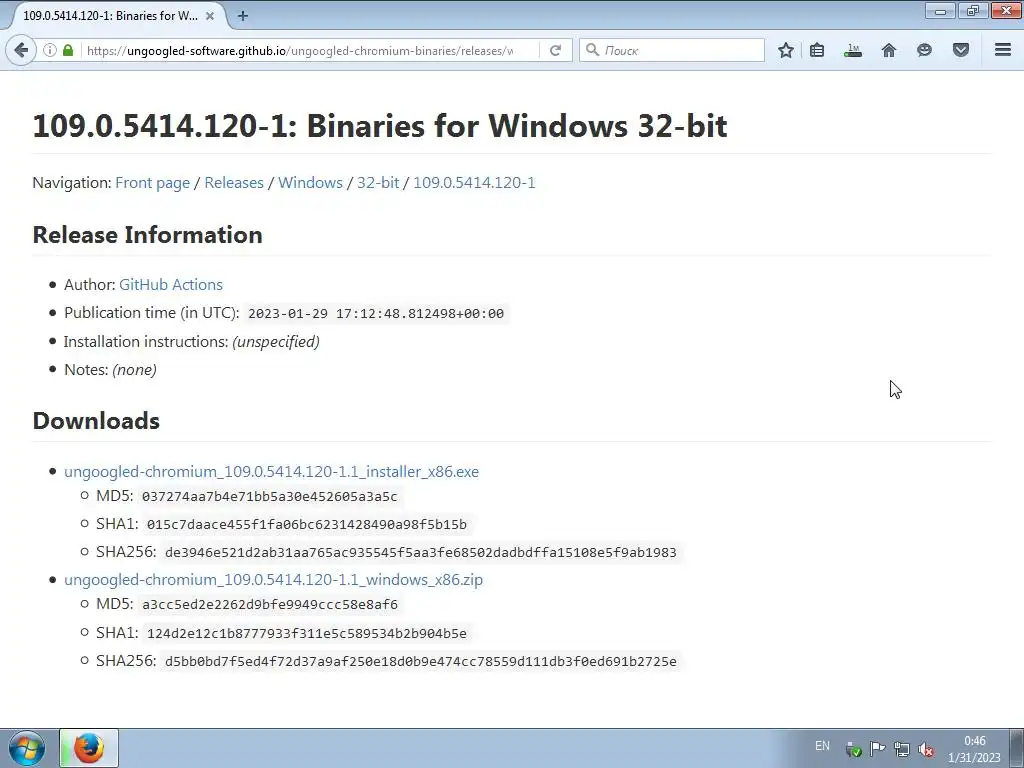Image resolution: width=1024 pixels, height=768 pixels.
Task: Click the installer SHA1 hash 015c7daa…
Action: click(x=306, y=524)
